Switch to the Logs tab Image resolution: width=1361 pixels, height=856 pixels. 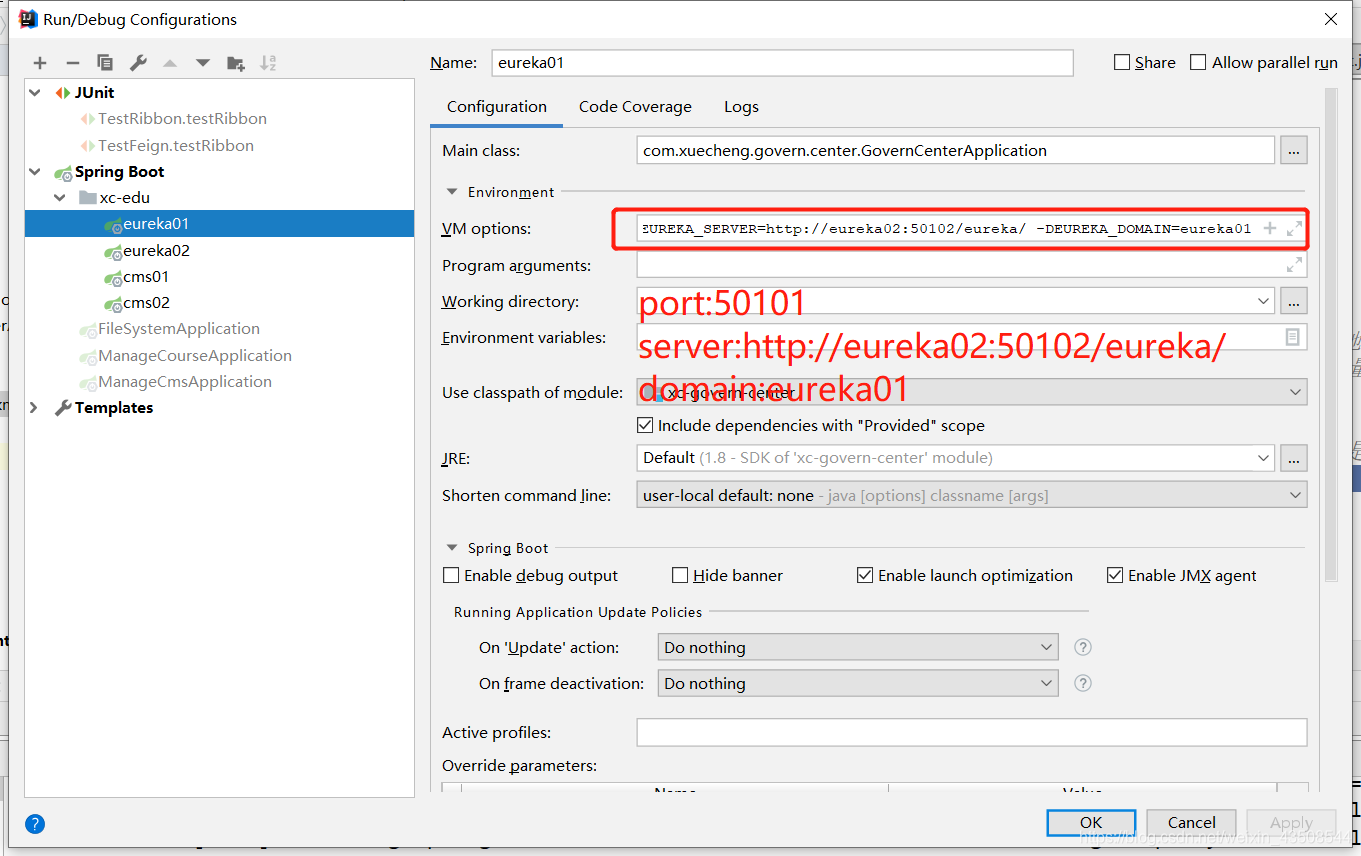point(741,107)
